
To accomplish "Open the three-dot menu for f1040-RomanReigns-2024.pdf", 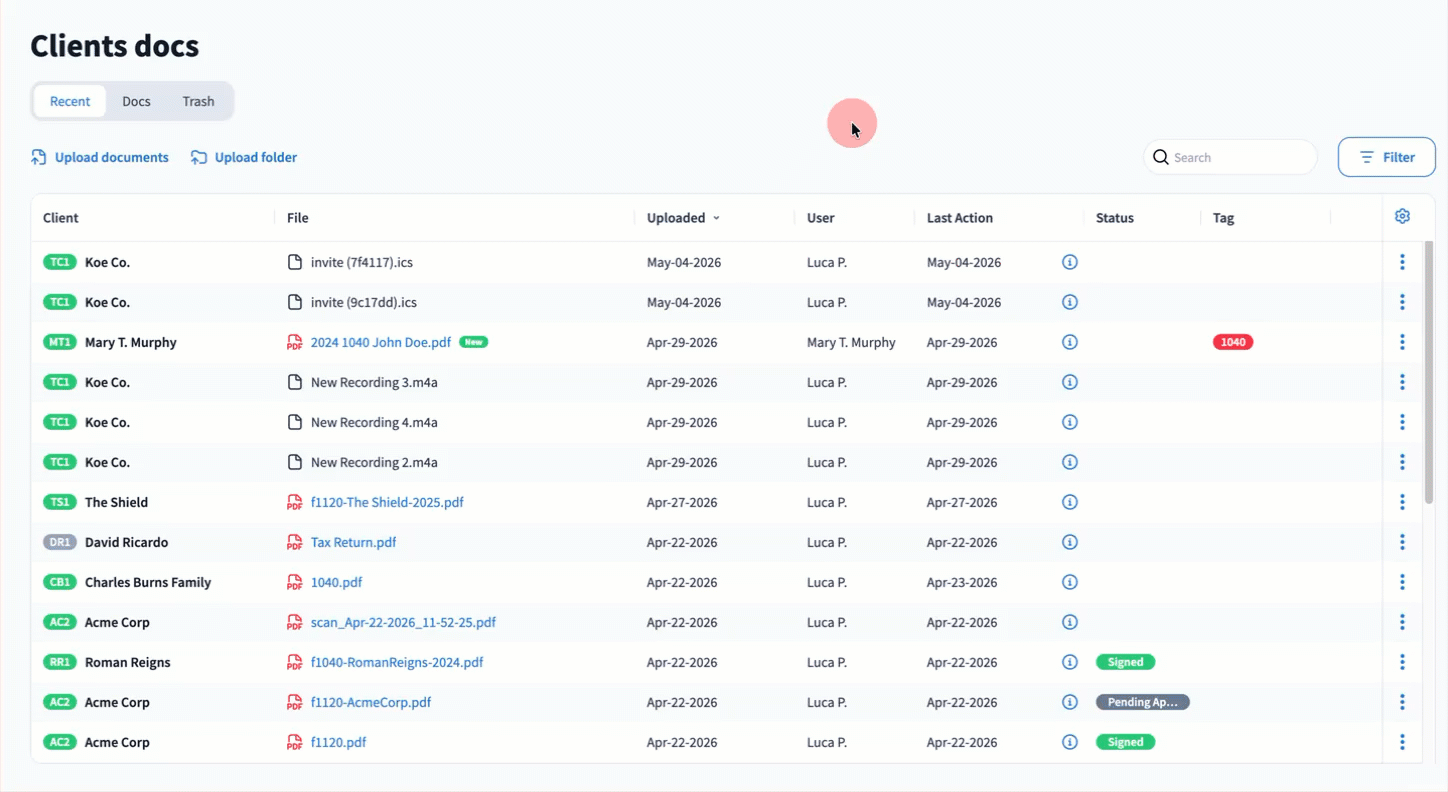I will 1402,662.
